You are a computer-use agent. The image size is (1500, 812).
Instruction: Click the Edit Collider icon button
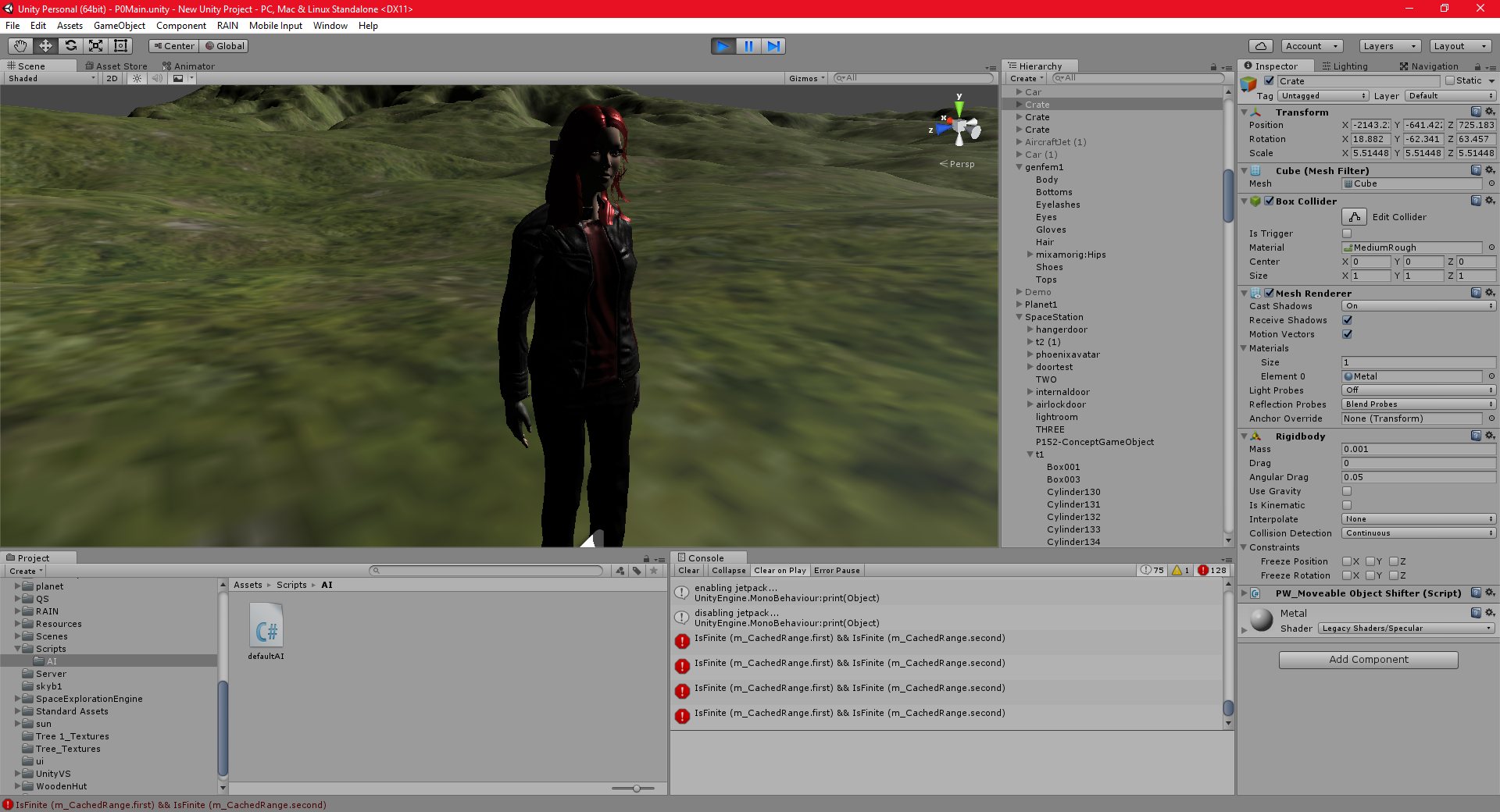coord(1354,217)
